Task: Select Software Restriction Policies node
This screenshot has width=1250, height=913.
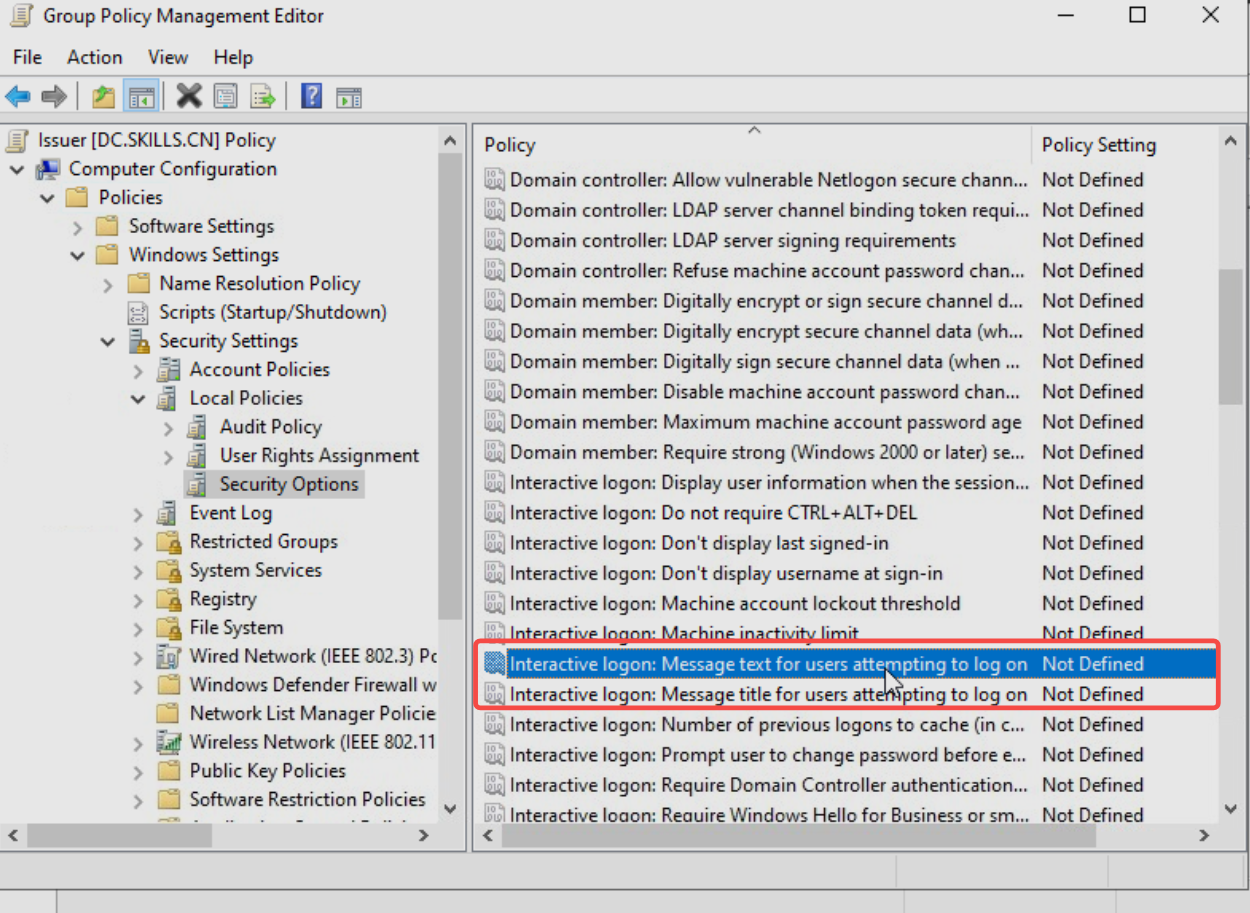Action: 307,799
